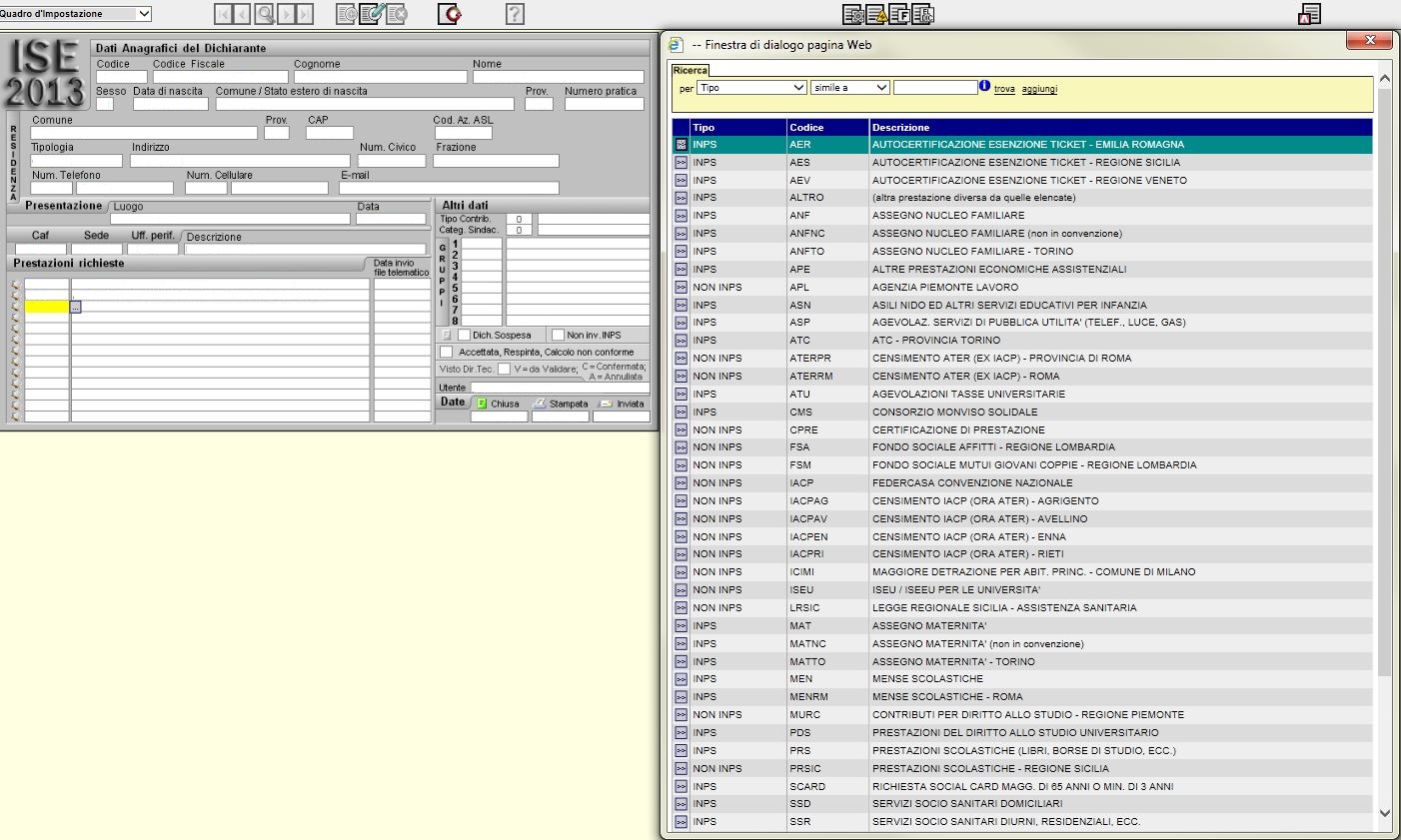Click the blue info icon beside search field

point(984,87)
